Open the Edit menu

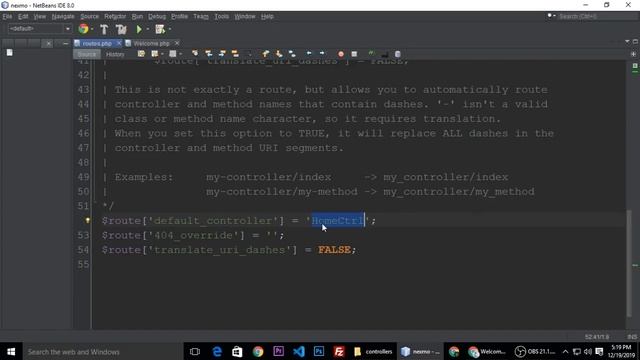coord(23,17)
